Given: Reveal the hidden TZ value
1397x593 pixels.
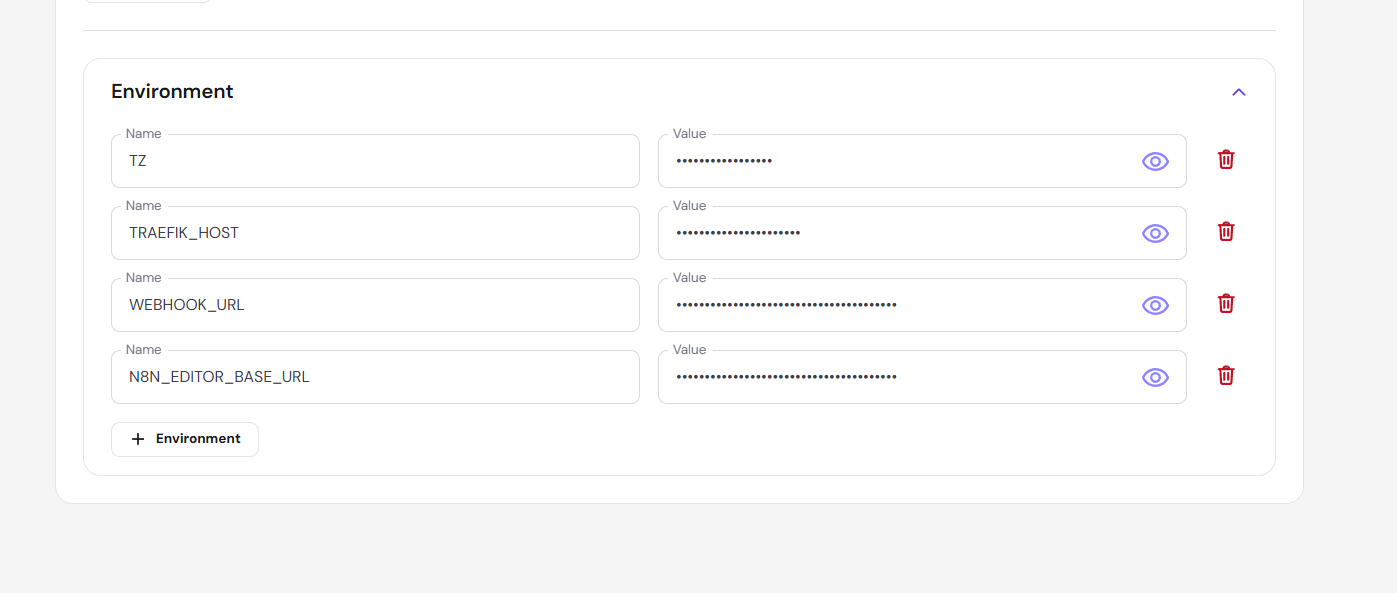Looking at the screenshot, I should 1155,161.
